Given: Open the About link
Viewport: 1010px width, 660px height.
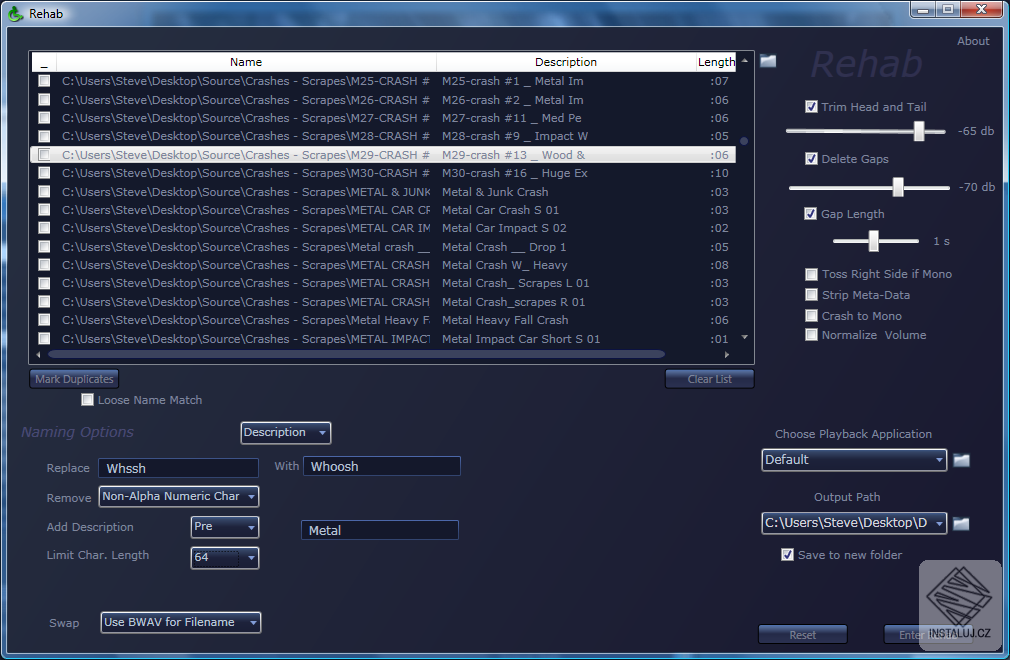Looking at the screenshot, I should [x=973, y=41].
